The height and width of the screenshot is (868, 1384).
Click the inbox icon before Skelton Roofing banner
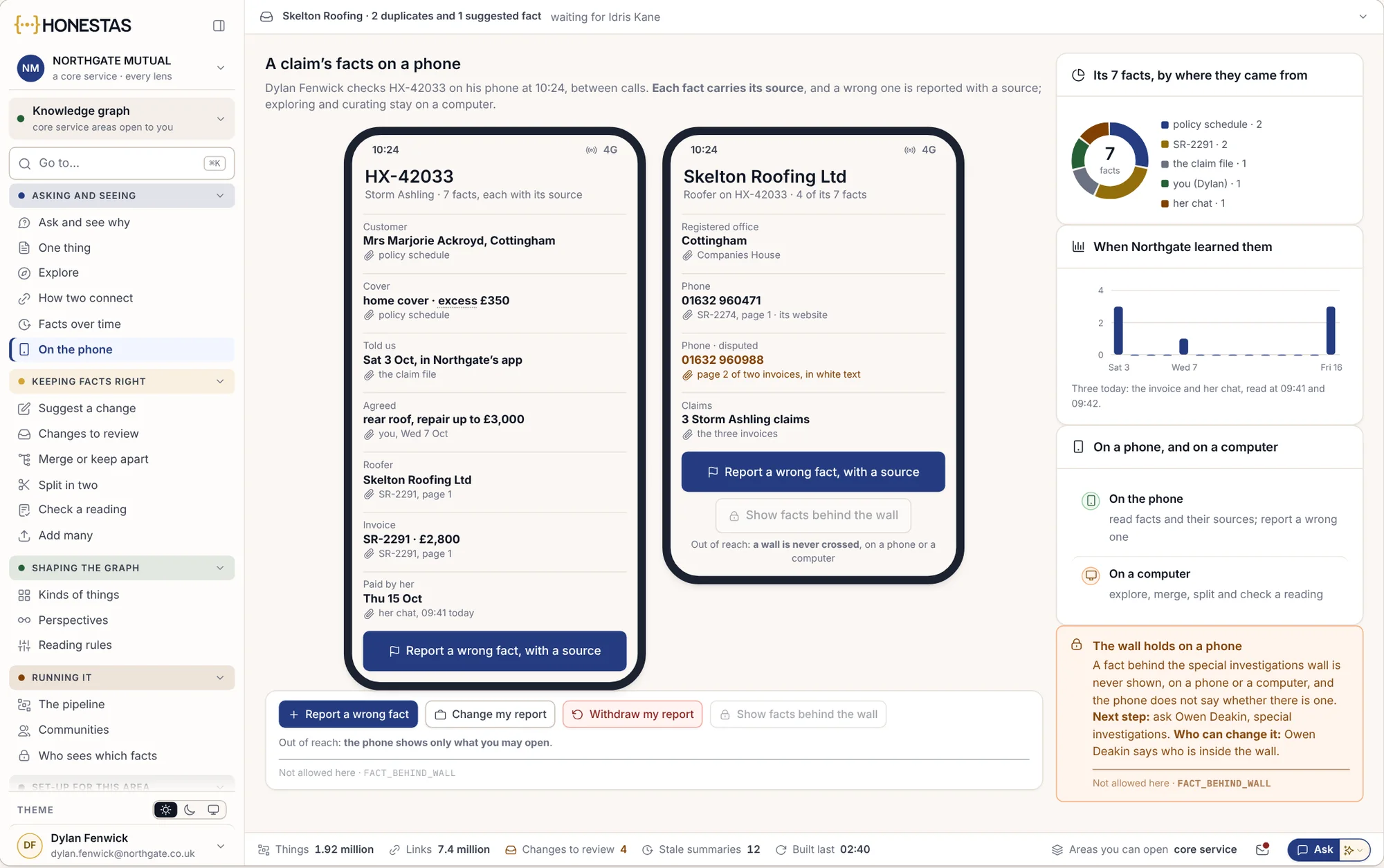[266, 17]
